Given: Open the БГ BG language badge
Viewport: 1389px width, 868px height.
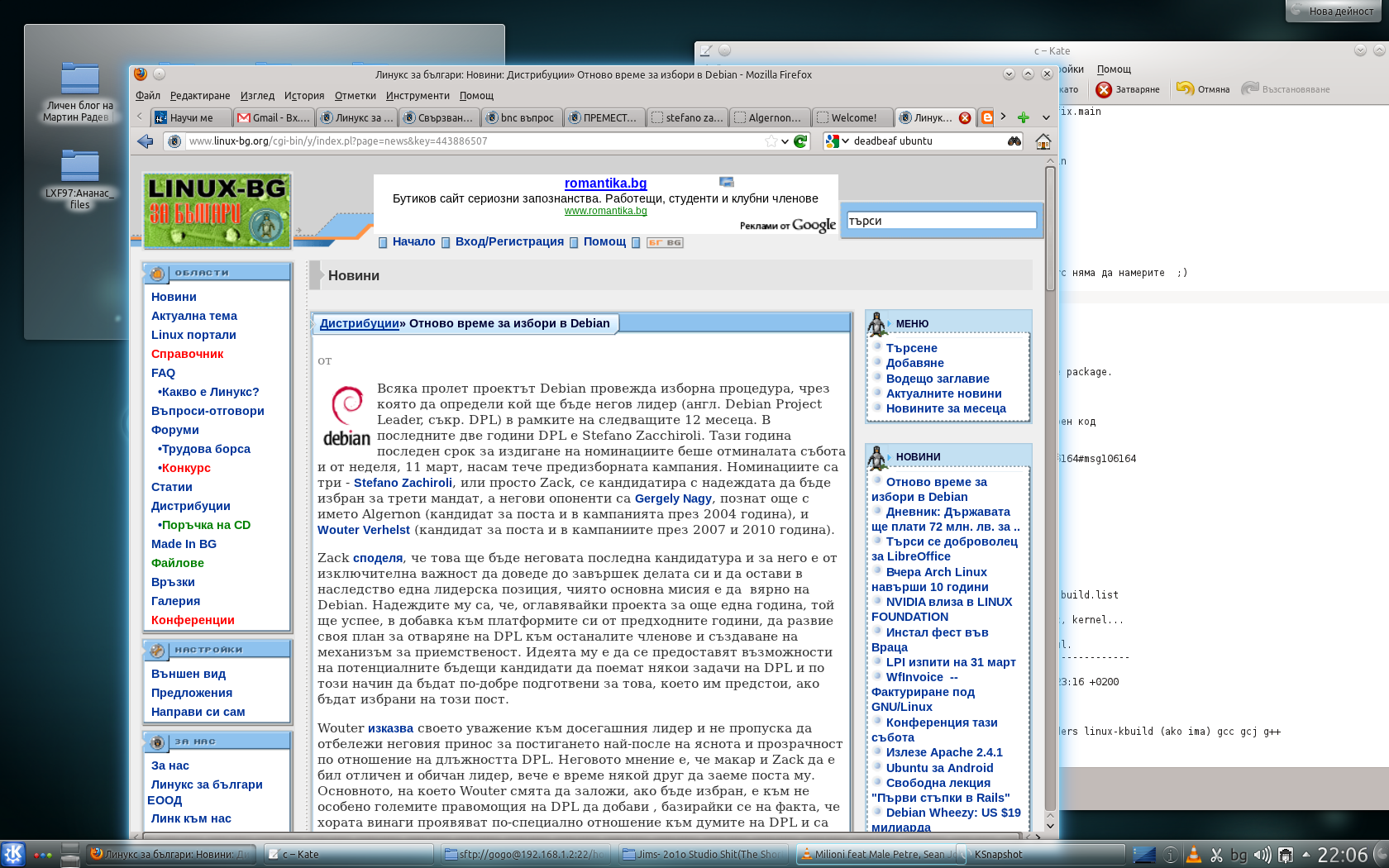Looking at the screenshot, I should pos(665,242).
